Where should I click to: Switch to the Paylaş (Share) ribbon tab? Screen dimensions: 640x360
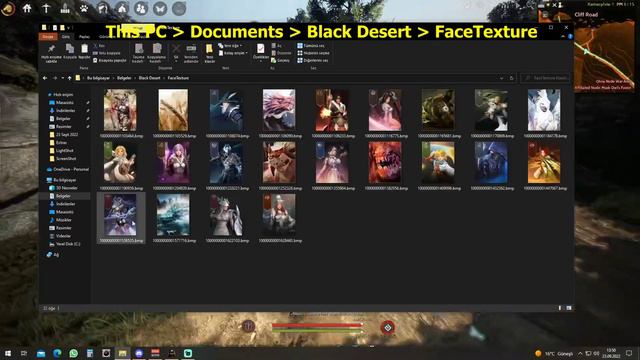point(84,37)
